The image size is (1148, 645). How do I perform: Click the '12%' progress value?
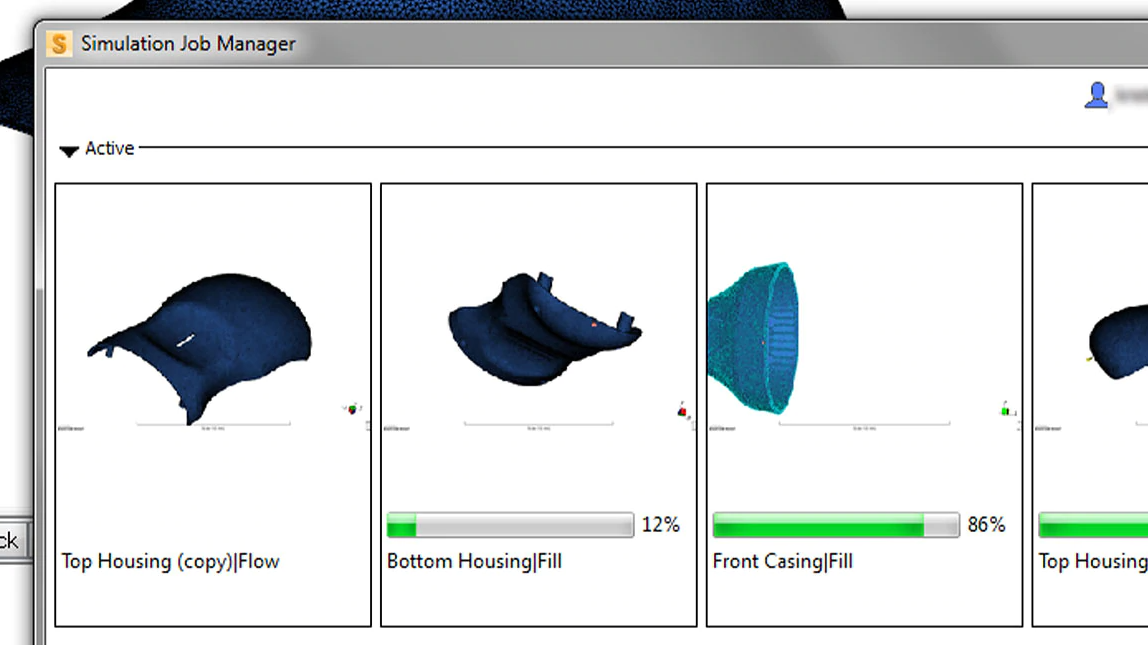coord(660,525)
